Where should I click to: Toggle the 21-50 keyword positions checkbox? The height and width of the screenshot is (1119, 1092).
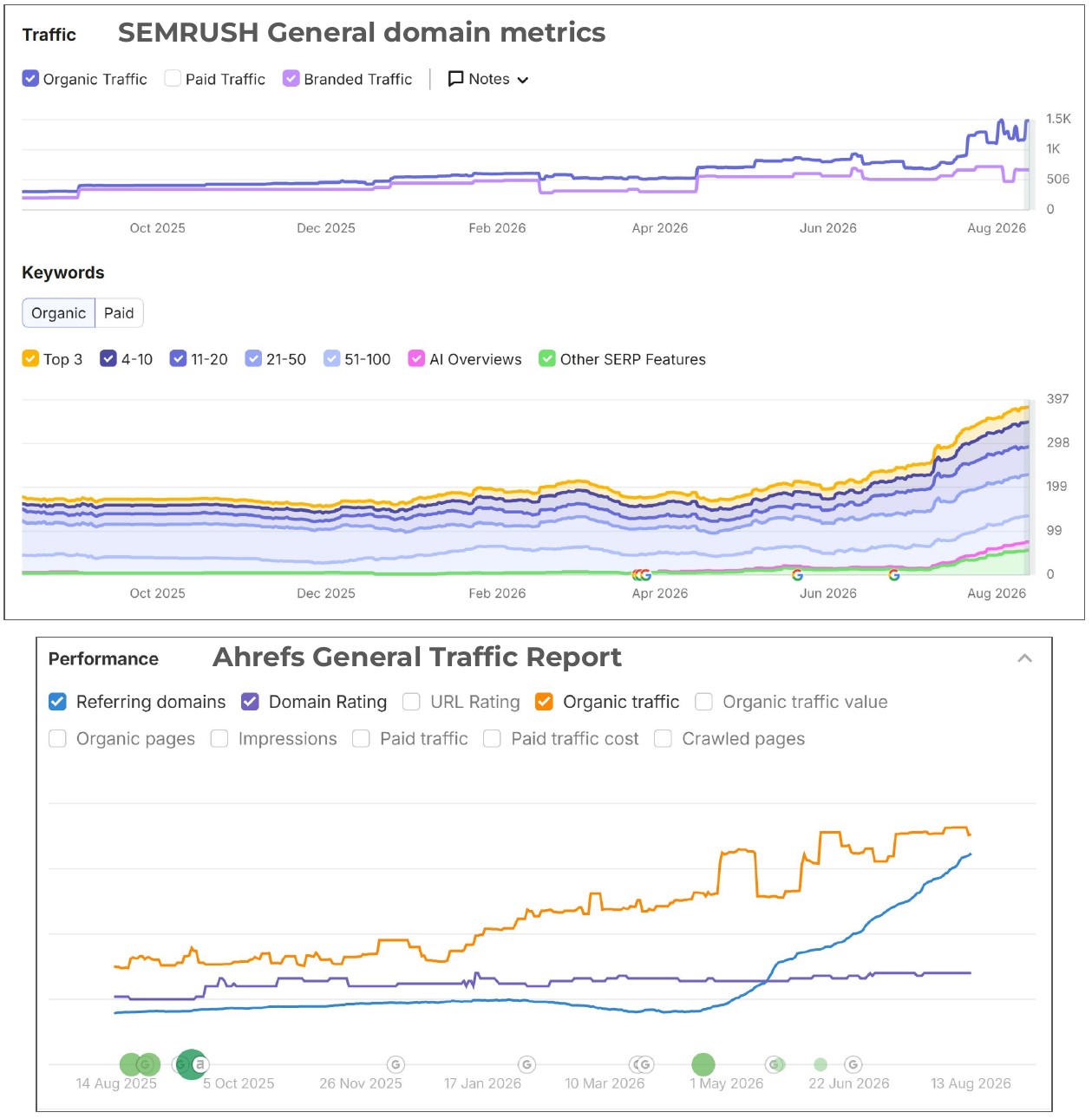click(x=253, y=358)
